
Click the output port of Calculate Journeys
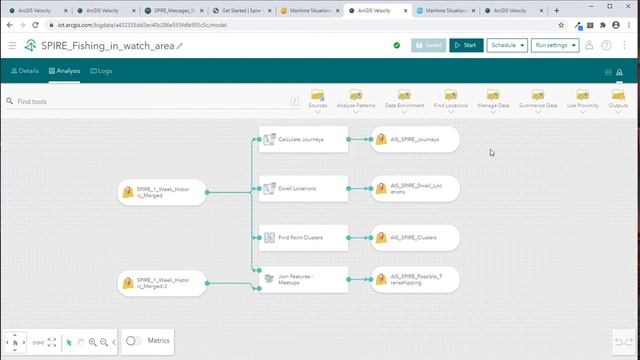coord(349,139)
